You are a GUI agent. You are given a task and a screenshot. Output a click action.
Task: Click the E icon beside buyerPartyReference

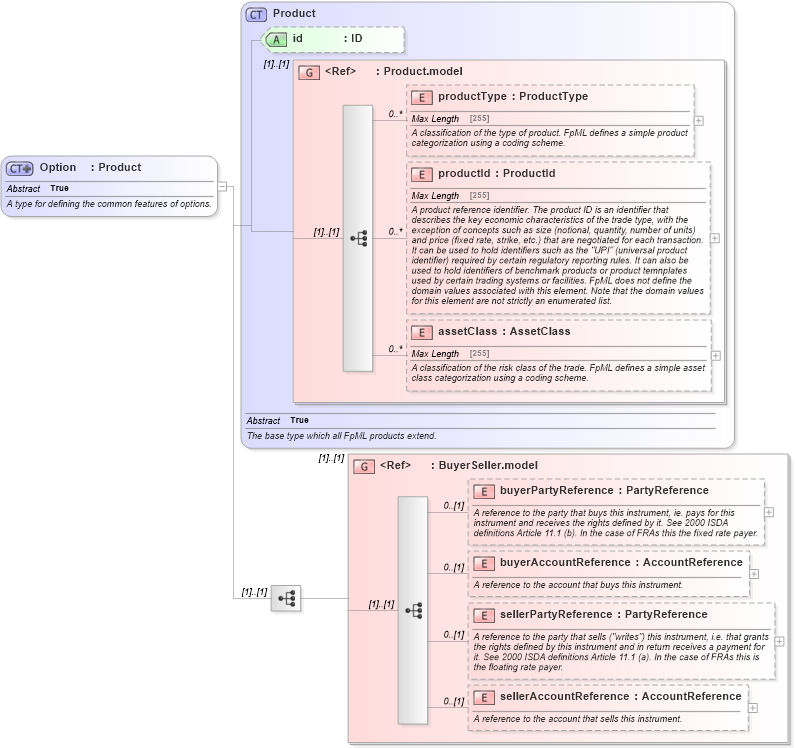(x=484, y=491)
